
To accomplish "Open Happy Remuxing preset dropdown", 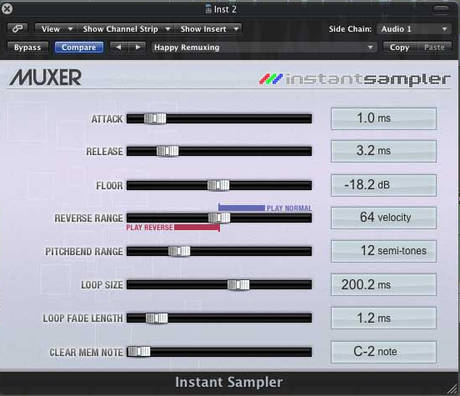I will coord(263,47).
